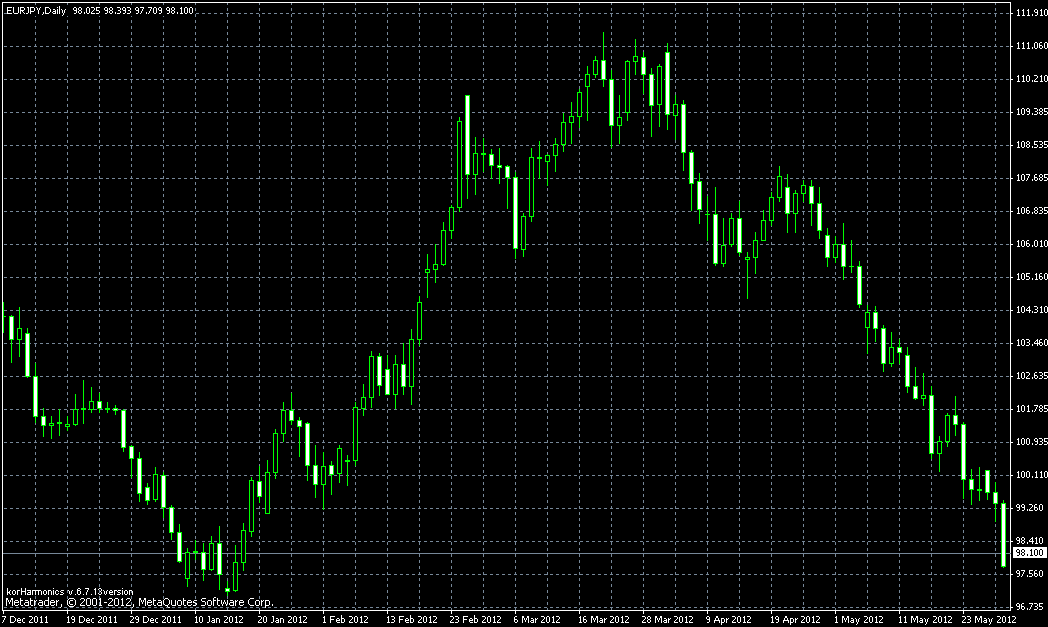Click the 102.635 price scale value
Screen dimensions: 1048x627
point(1031,376)
